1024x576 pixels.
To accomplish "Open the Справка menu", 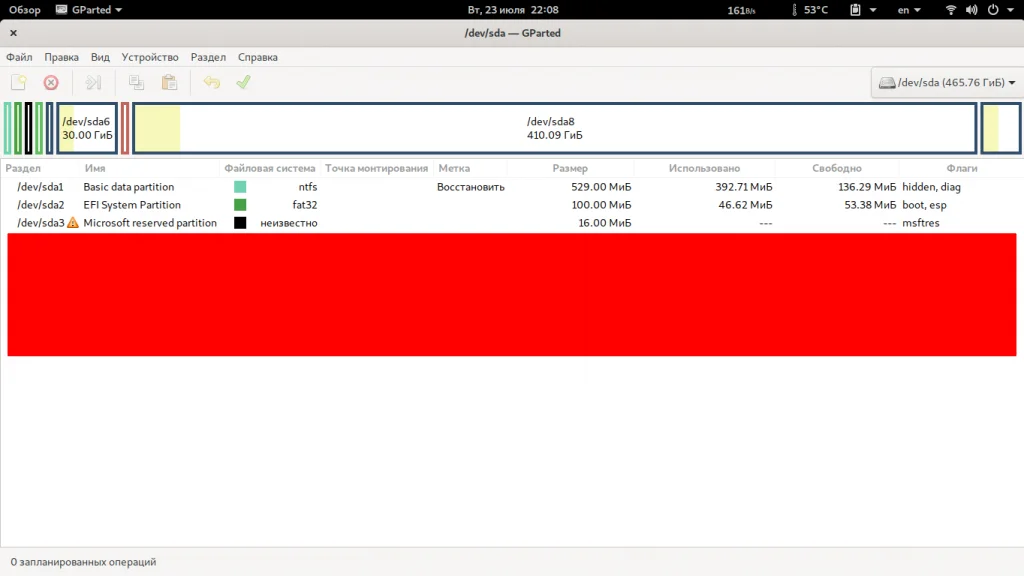I will point(257,57).
